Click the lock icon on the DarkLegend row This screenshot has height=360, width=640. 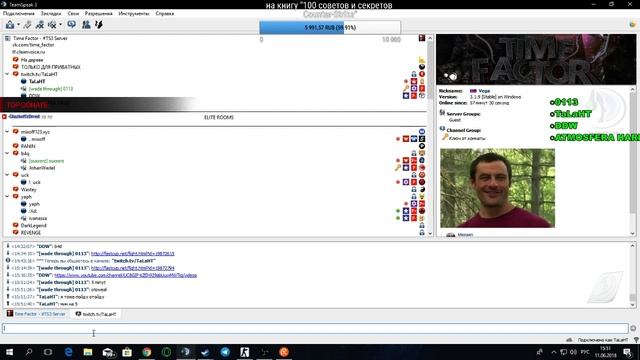[x=422, y=225]
